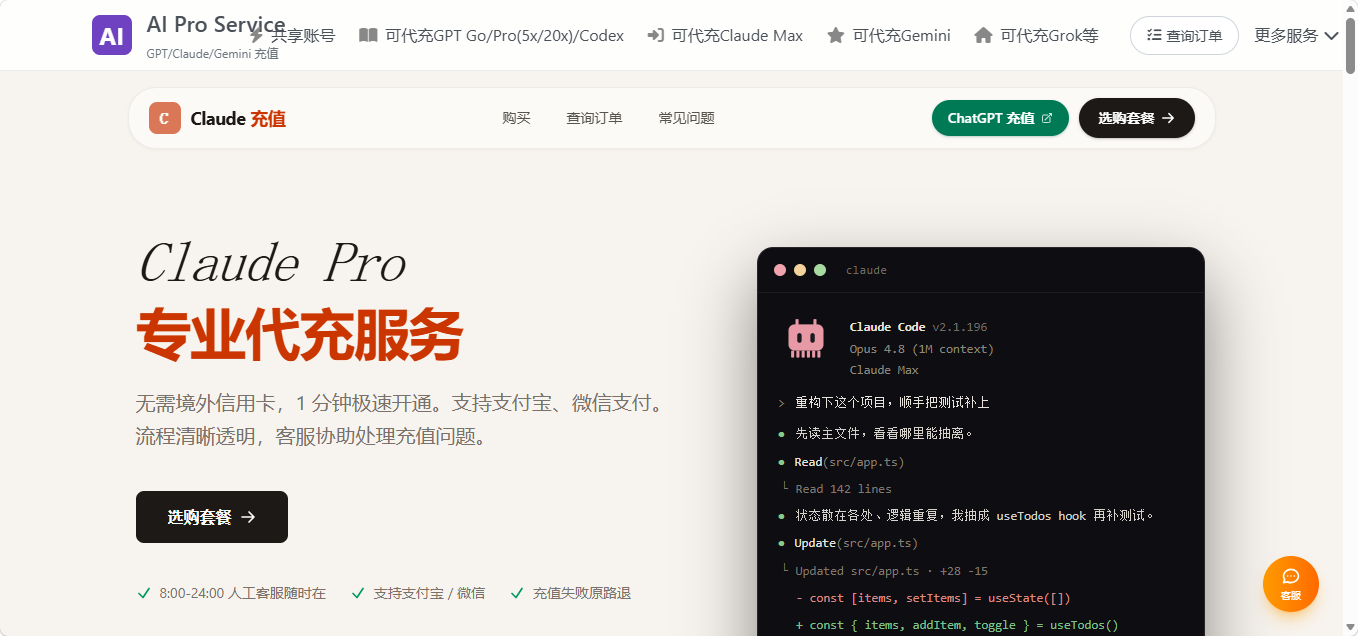
Task: Click the 'Claude Max' terminal line
Action: pyautogui.click(x=884, y=370)
